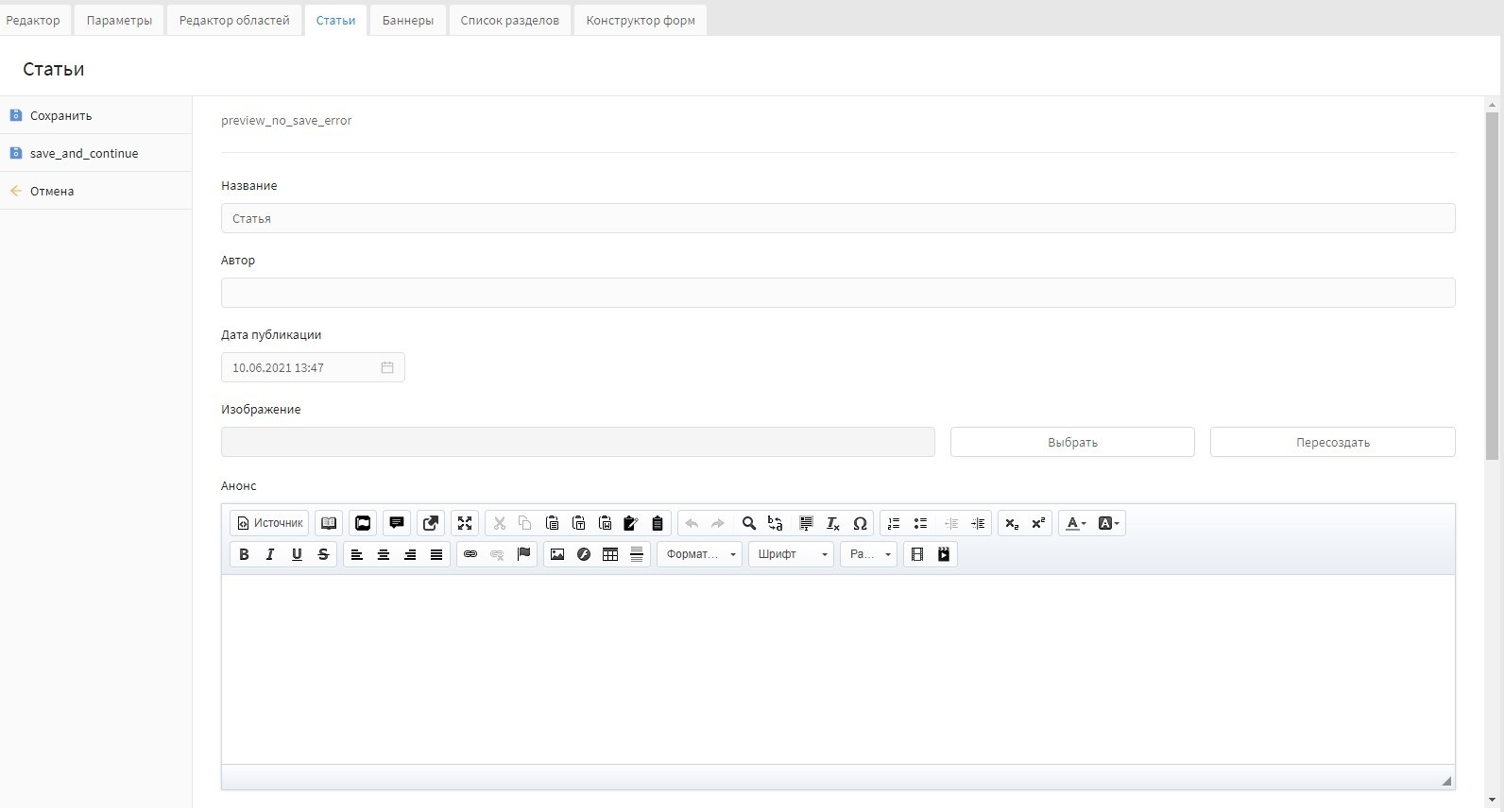Click Сохранить in the sidebar

[60, 116]
